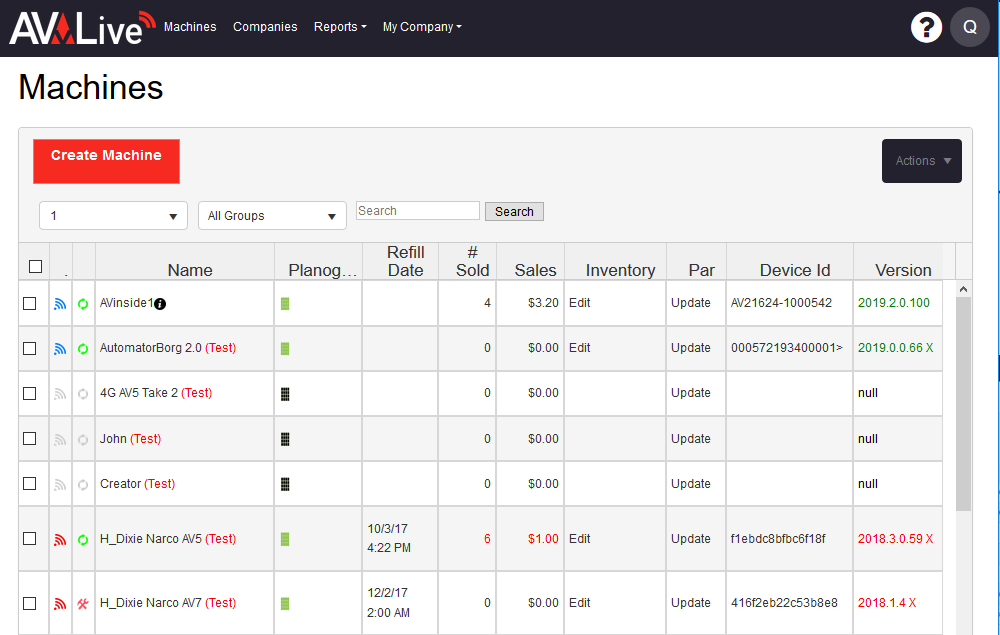Click green refresh icon in AVinside1 row

pos(83,304)
